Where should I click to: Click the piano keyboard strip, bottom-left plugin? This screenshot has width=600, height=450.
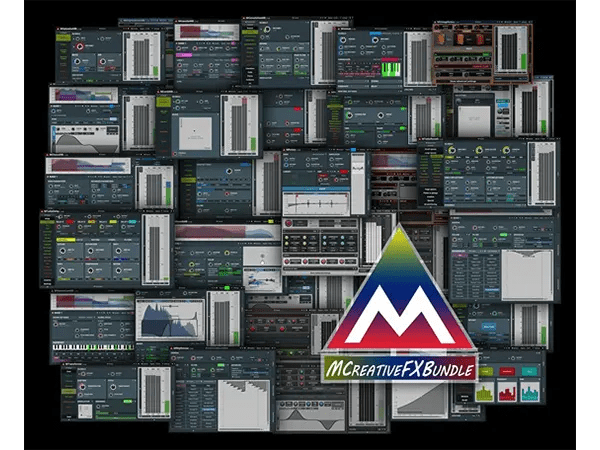coord(93,347)
